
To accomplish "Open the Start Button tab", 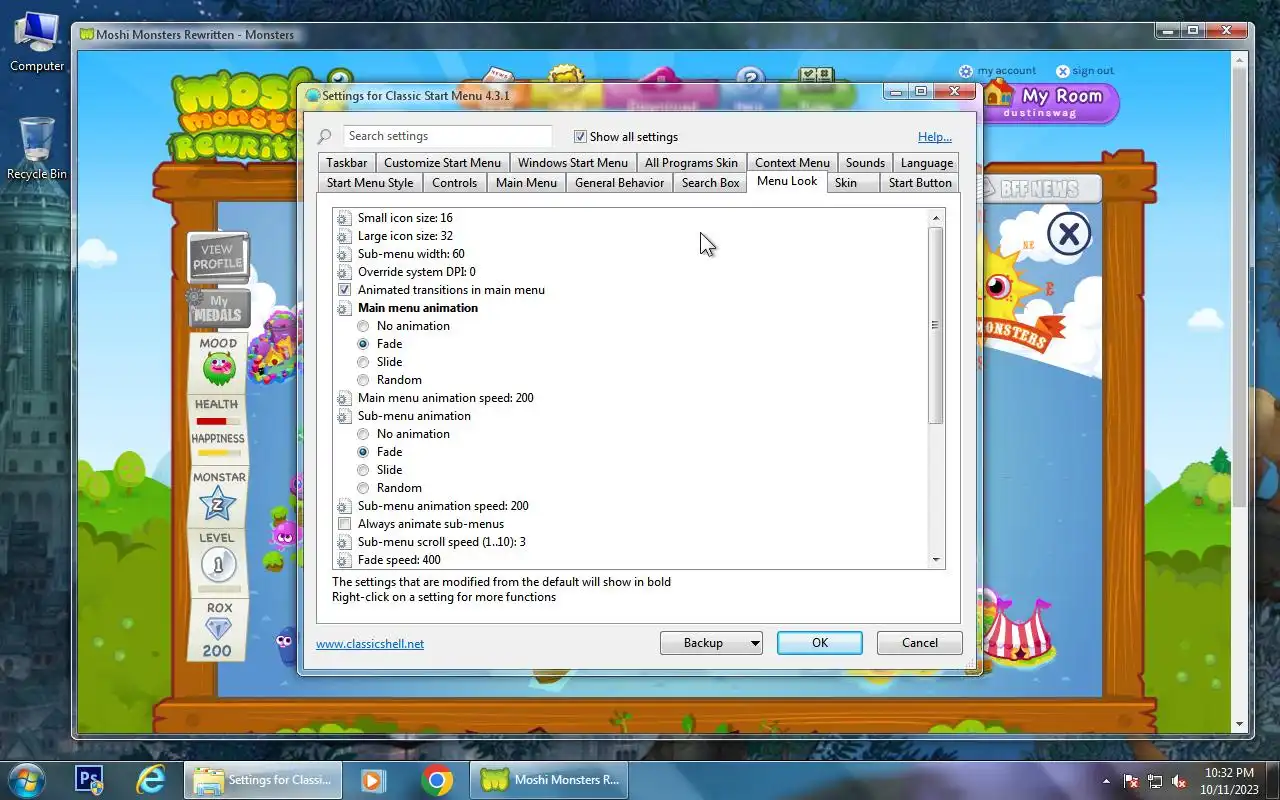I will 920,183.
